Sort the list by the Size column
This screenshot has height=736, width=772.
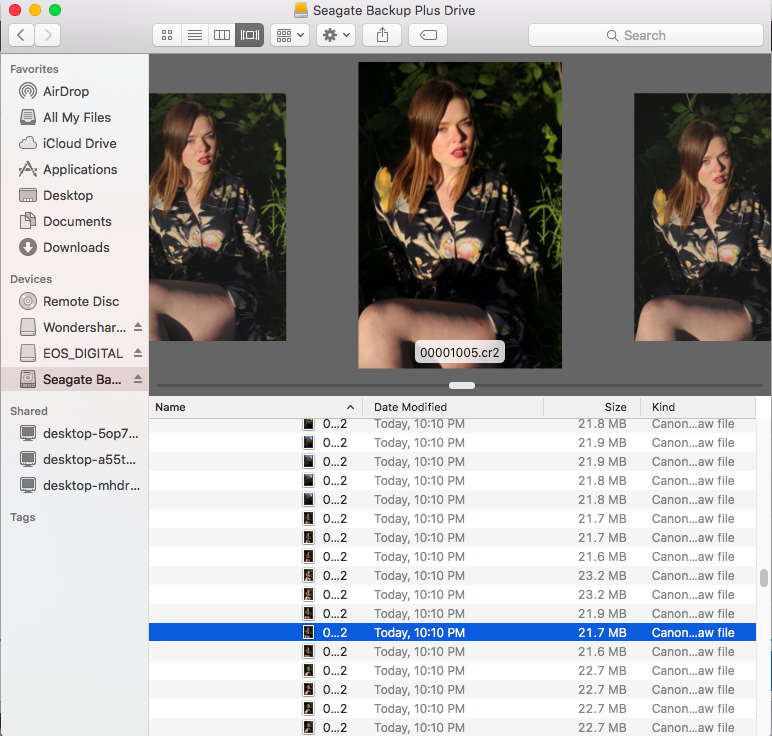[592, 408]
